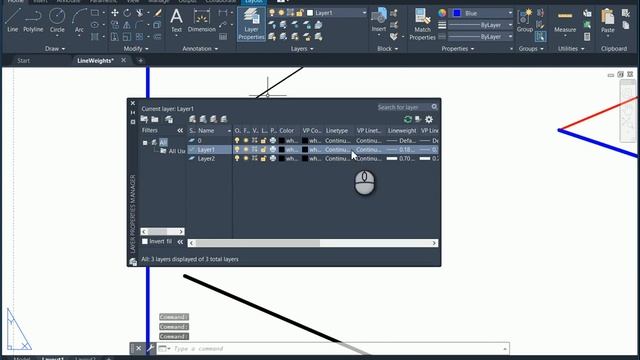Select the Arc tool

pos(79,21)
